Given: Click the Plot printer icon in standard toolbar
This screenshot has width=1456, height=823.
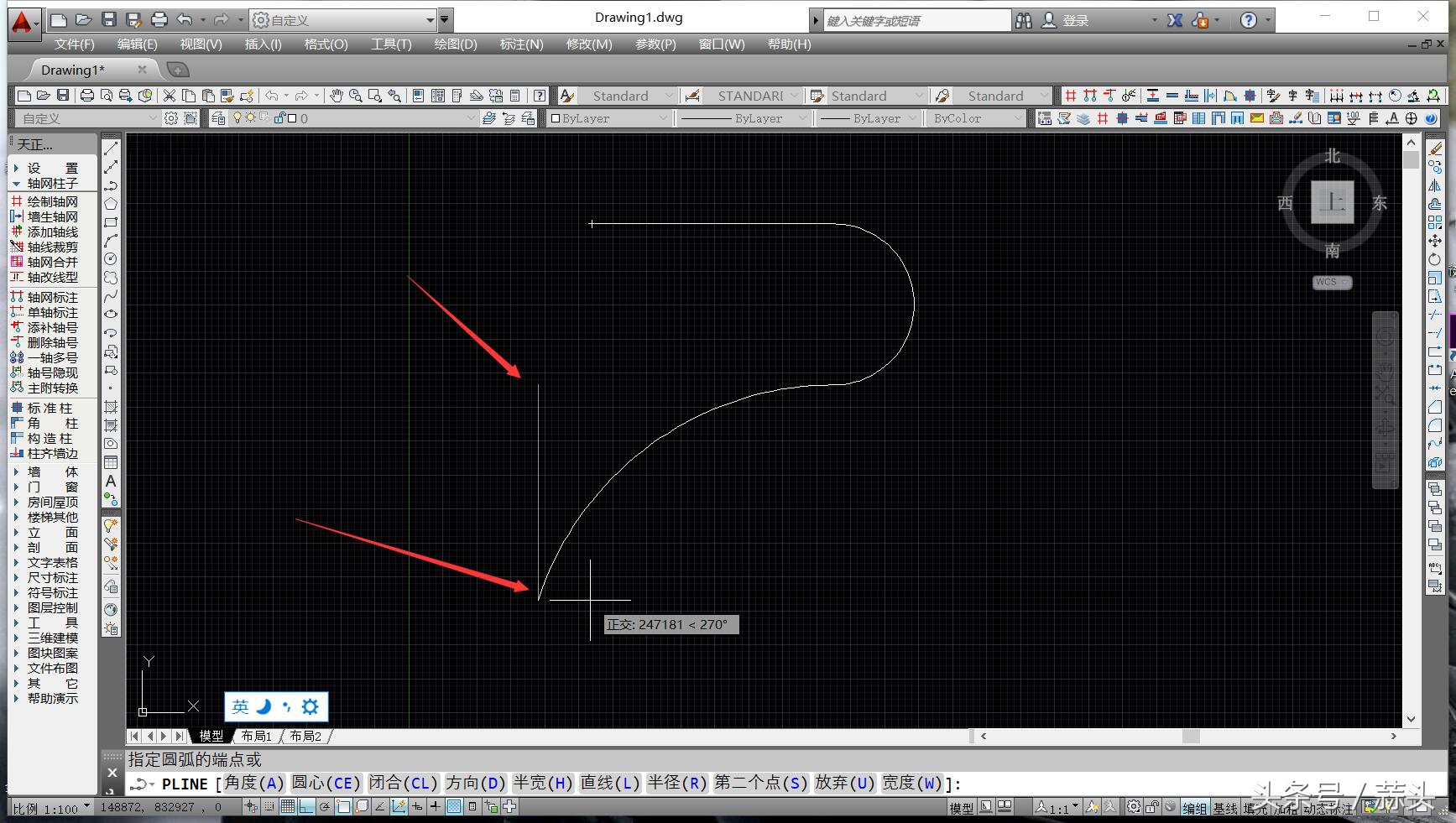Looking at the screenshot, I should point(86,96).
